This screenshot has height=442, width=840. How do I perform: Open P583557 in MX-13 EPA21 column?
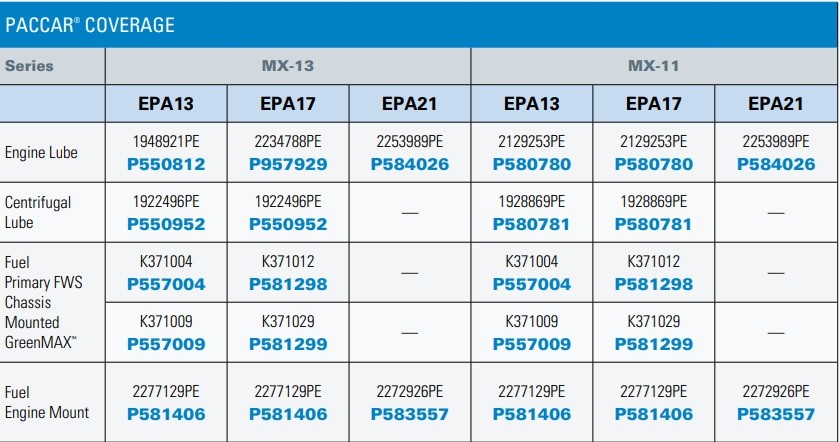coord(410,414)
